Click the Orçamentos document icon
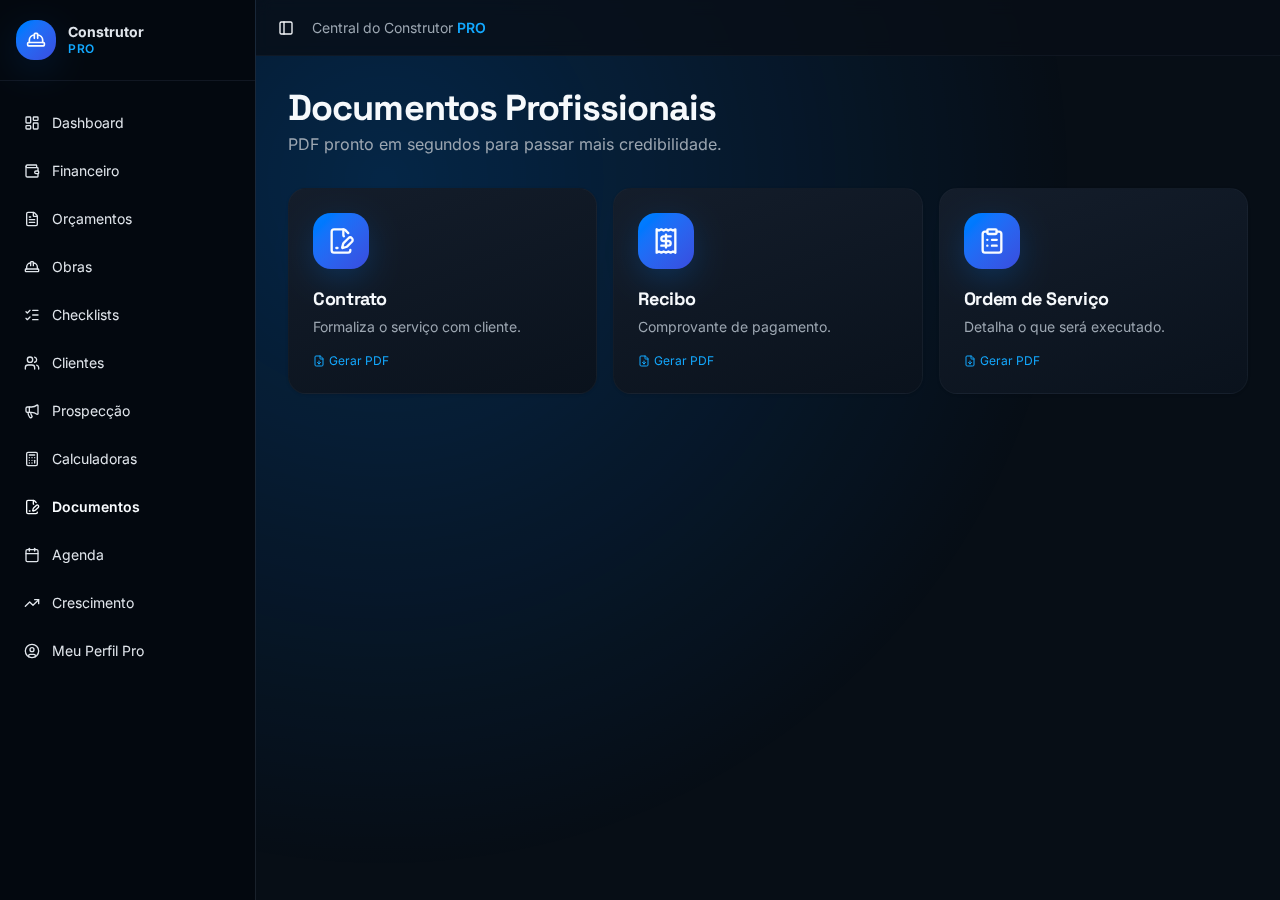The height and width of the screenshot is (900, 1280). click(x=32, y=219)
